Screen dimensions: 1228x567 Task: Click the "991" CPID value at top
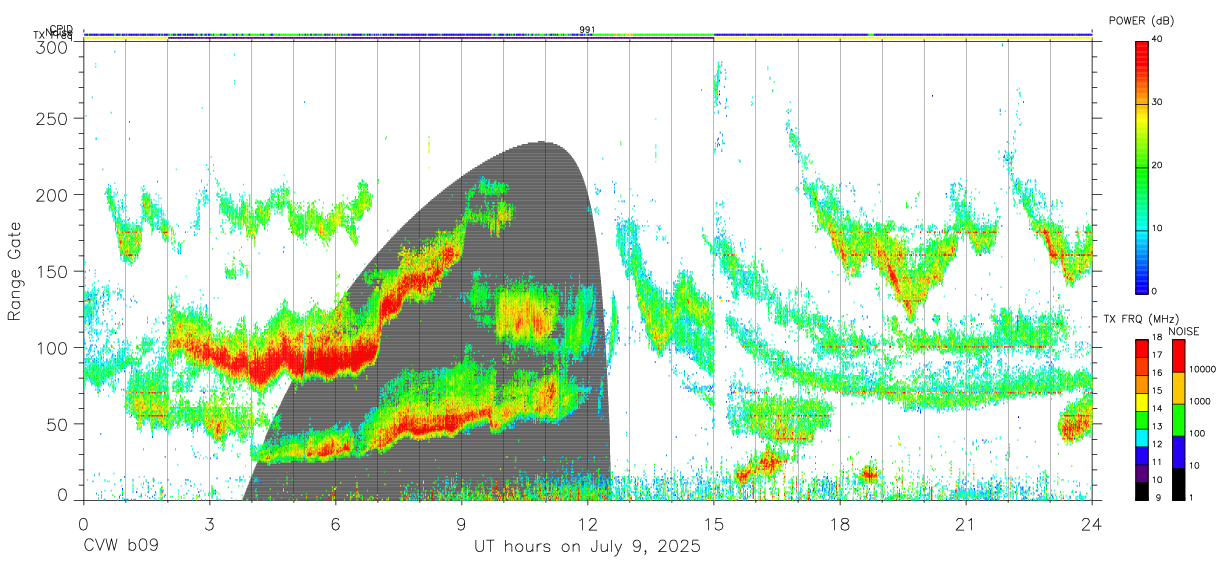tap(587, 30)
